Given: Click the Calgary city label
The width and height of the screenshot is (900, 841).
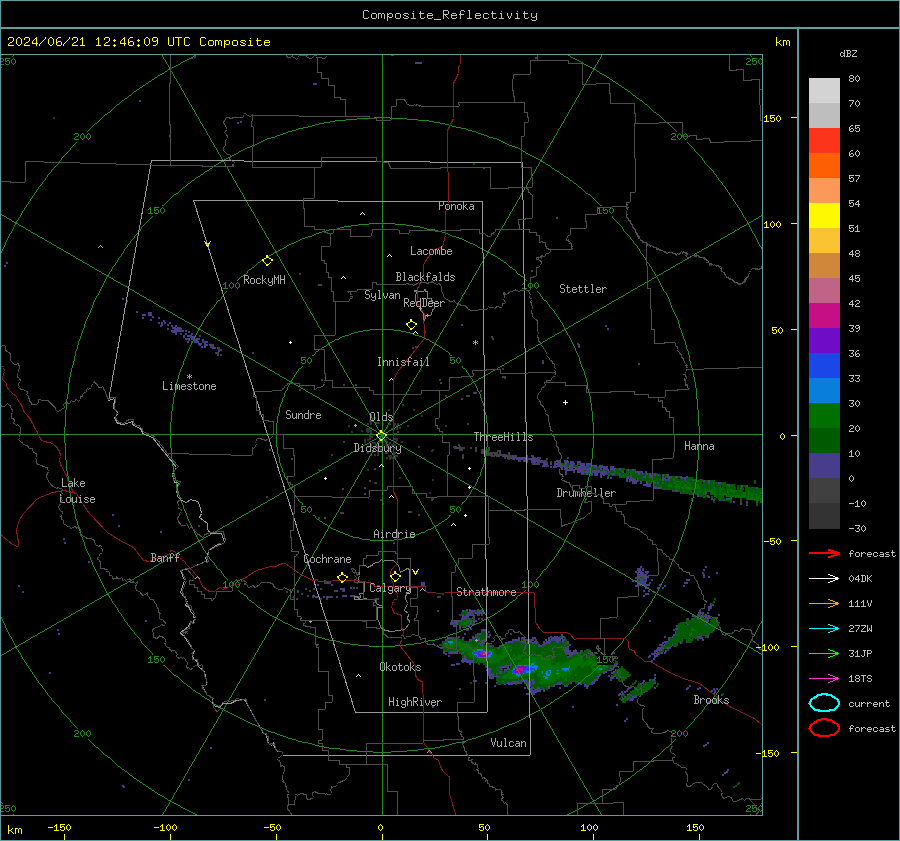Looking at the screenshot, I should 390,588.
